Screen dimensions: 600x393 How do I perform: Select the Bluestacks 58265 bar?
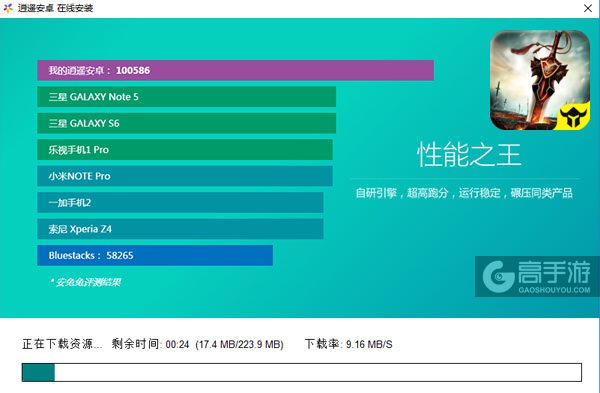pos(155,255)
